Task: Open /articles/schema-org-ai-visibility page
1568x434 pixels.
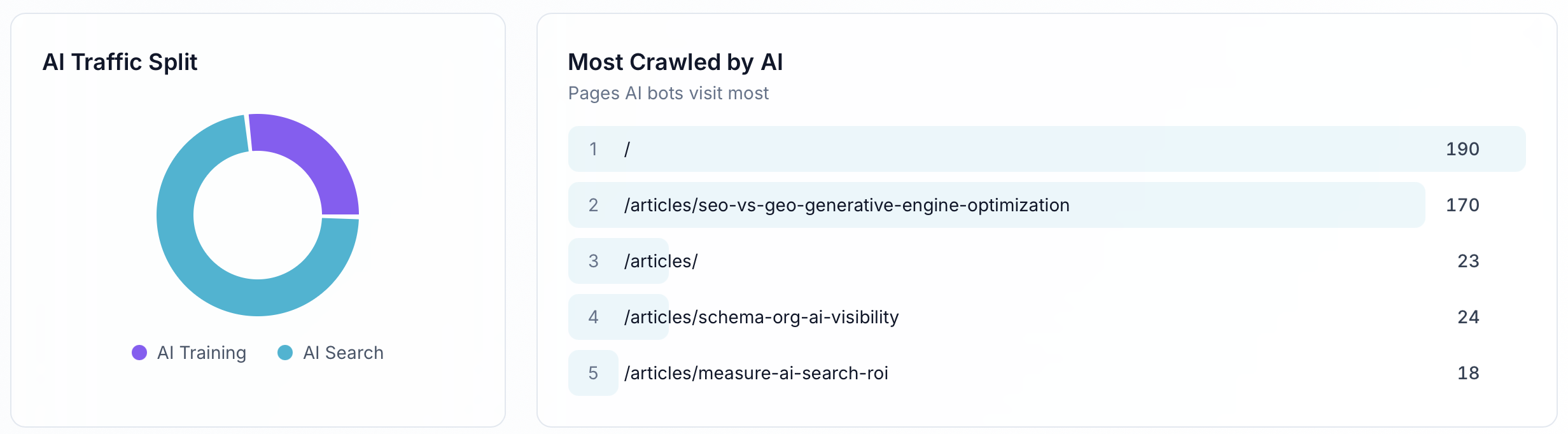Action: 761,317
